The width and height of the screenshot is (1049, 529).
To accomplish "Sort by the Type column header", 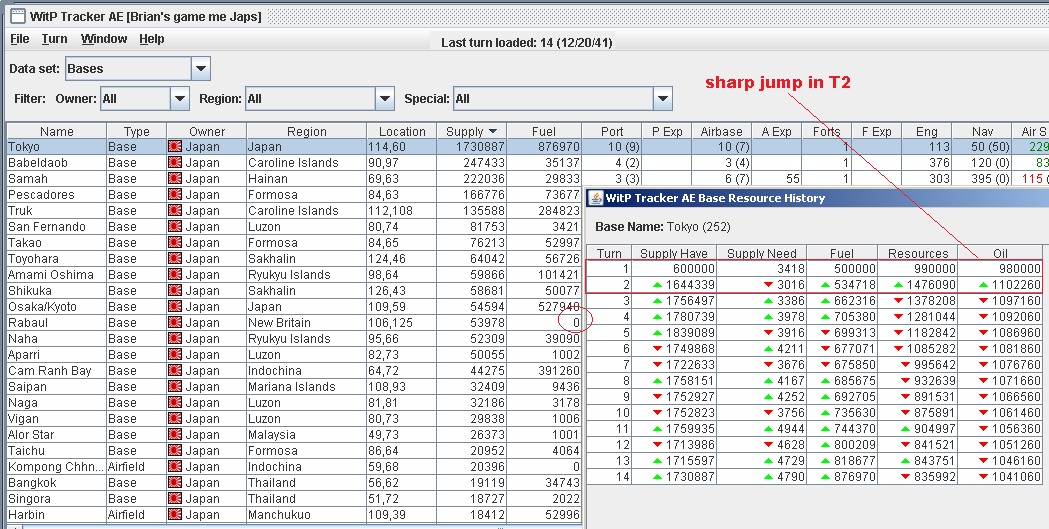I will [136, 131].
